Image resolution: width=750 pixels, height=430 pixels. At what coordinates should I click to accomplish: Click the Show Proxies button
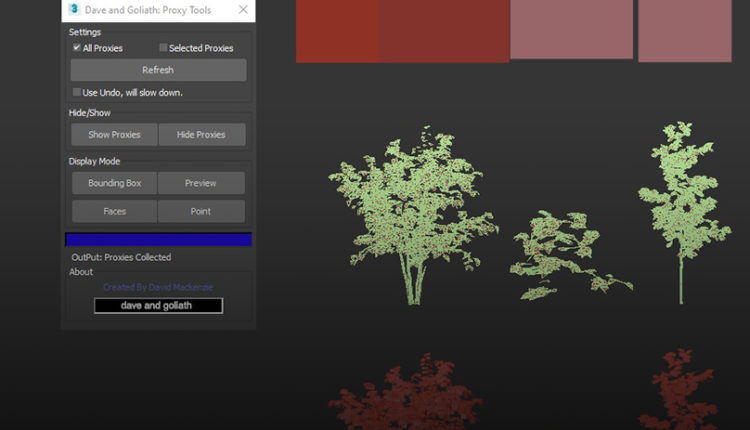114,135
